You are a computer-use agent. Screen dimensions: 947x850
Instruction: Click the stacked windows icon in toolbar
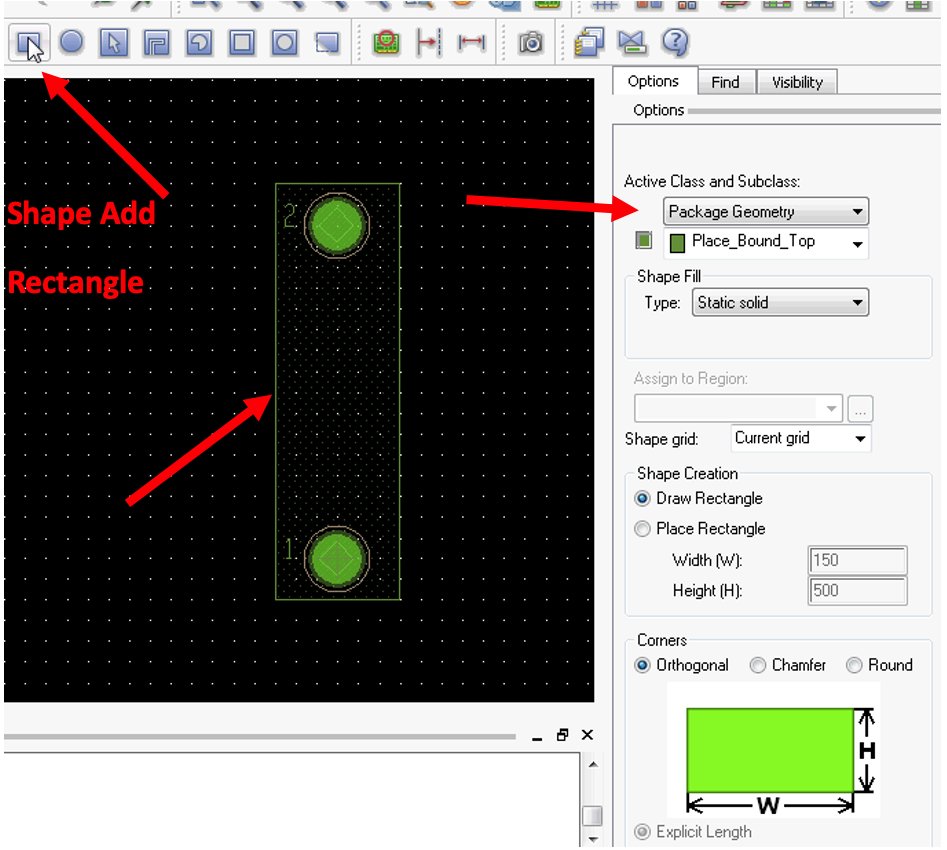589,43
